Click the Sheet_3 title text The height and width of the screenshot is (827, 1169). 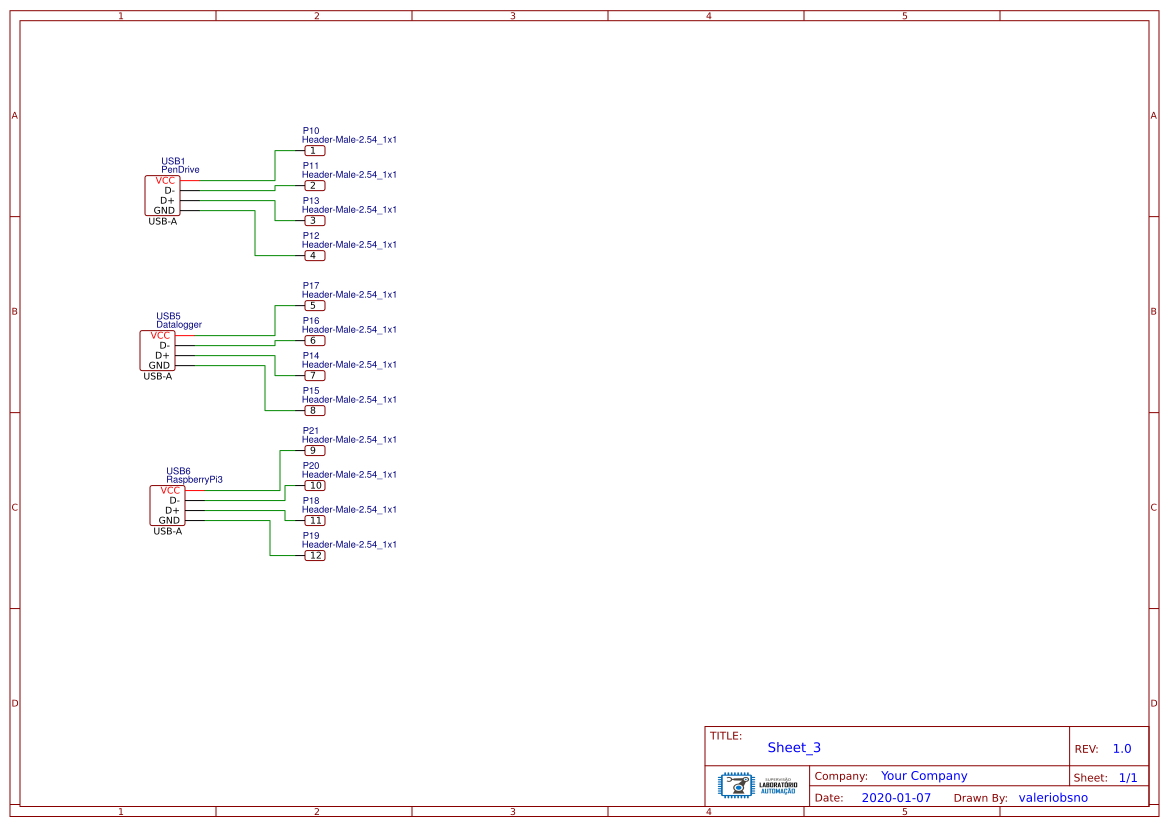coord(794,748)
